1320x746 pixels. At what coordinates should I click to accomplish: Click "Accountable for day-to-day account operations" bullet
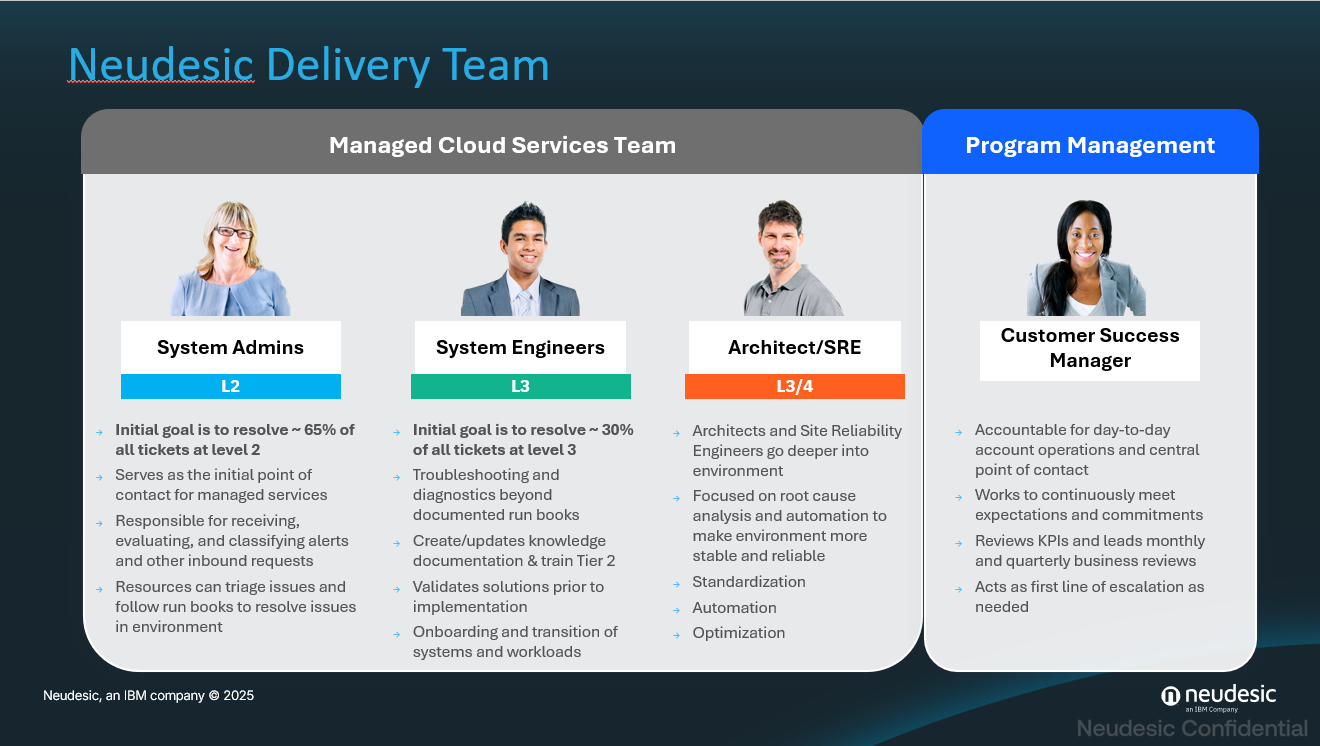click(1087, 450)
